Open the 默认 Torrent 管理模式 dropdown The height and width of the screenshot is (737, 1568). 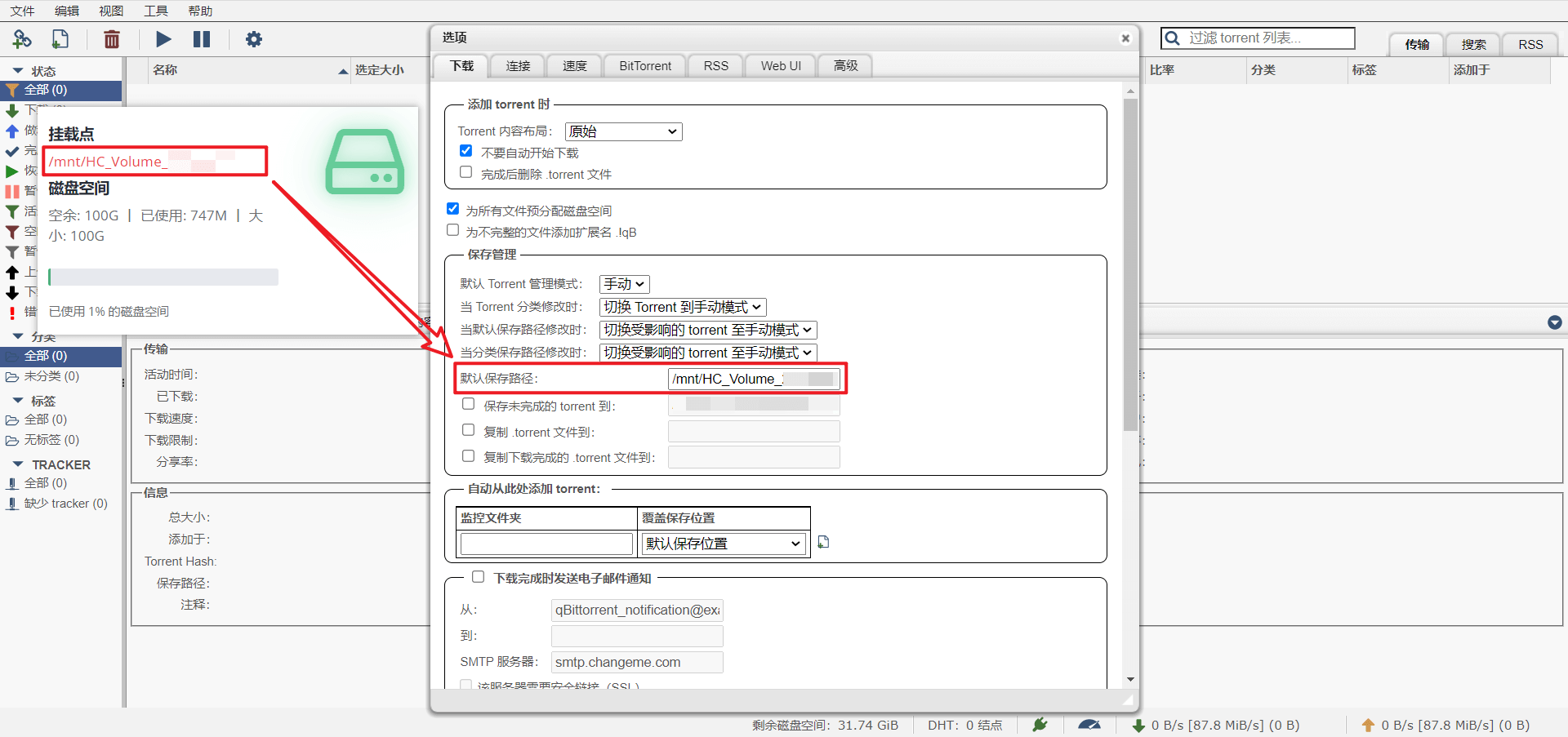624,284
